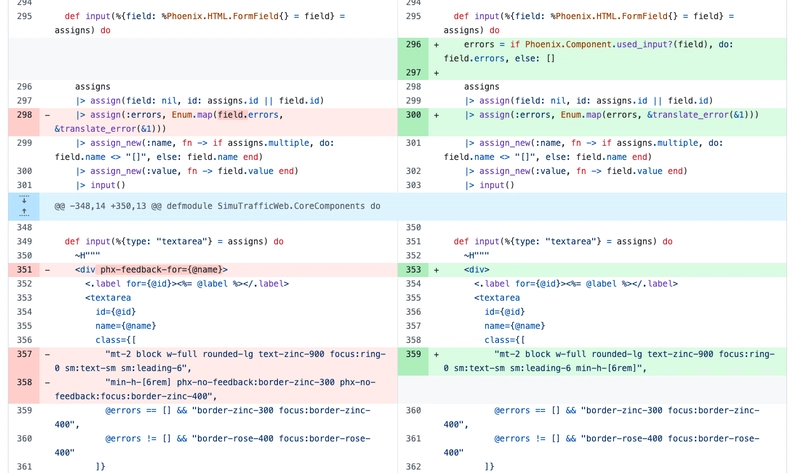800x473 pixels.
Task: Select added line number 300 on new side
Action: [x=413, y=115]
